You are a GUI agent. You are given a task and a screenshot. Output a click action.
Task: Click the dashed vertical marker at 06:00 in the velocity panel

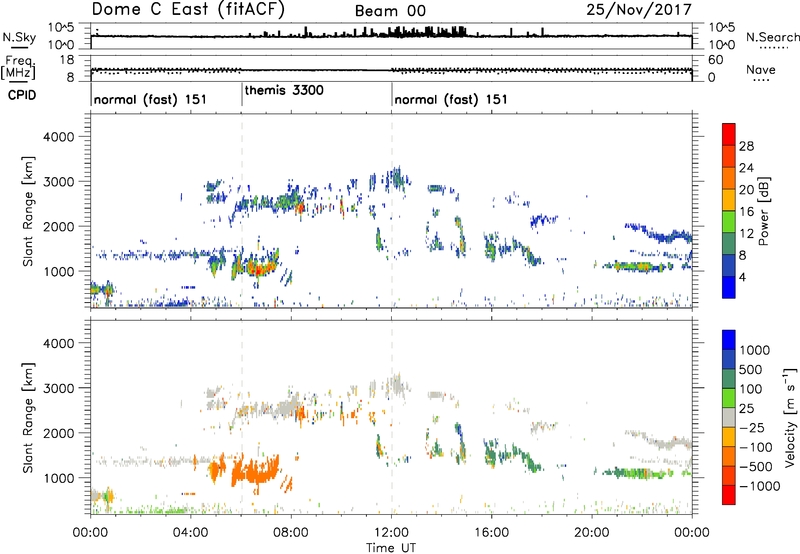(x=242, y=417)
